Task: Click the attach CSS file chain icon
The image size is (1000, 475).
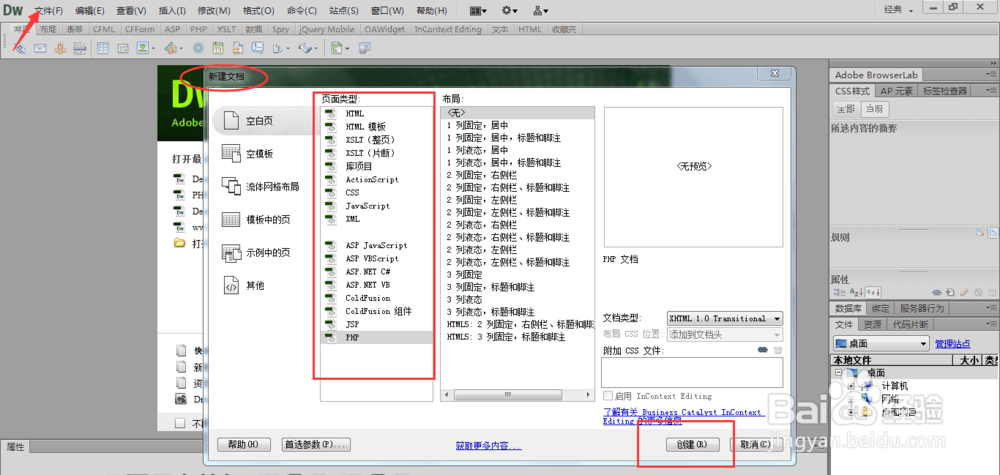Action: 762,350
